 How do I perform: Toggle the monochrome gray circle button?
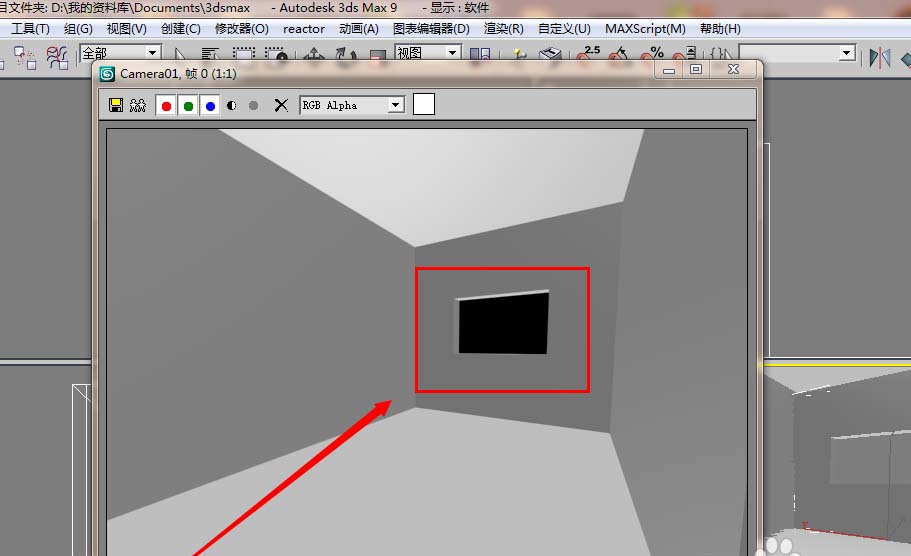[x=253, y=105]
